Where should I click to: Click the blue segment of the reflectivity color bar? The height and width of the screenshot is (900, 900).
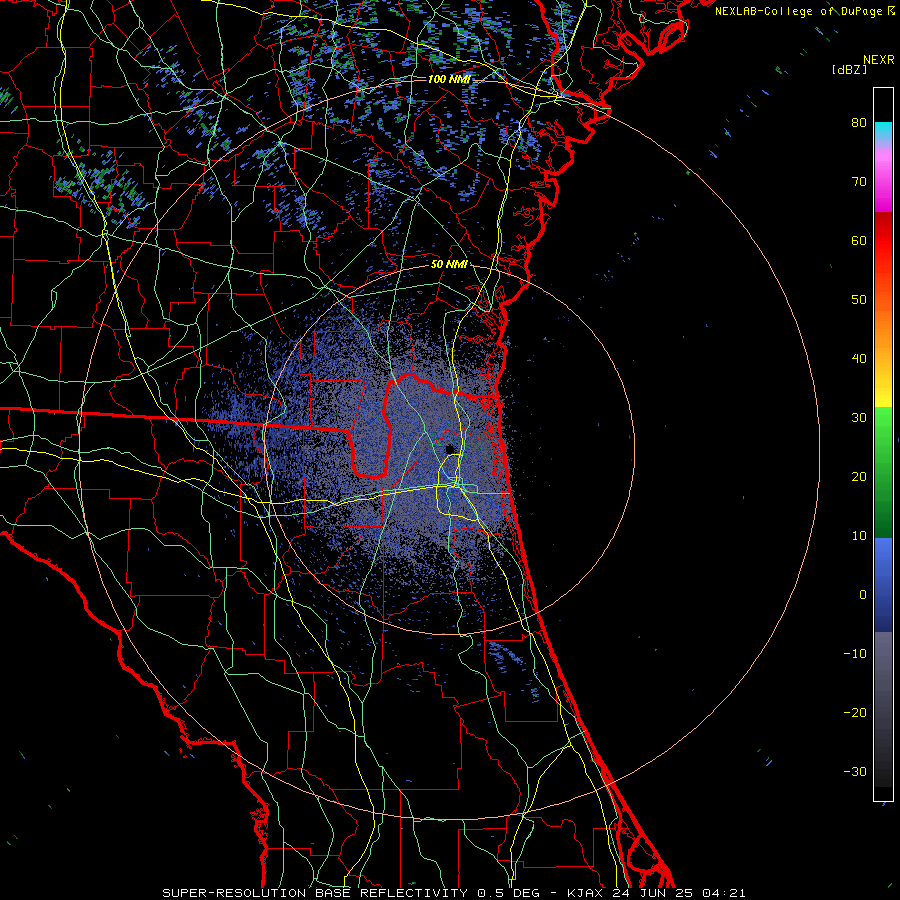[883, 585]
